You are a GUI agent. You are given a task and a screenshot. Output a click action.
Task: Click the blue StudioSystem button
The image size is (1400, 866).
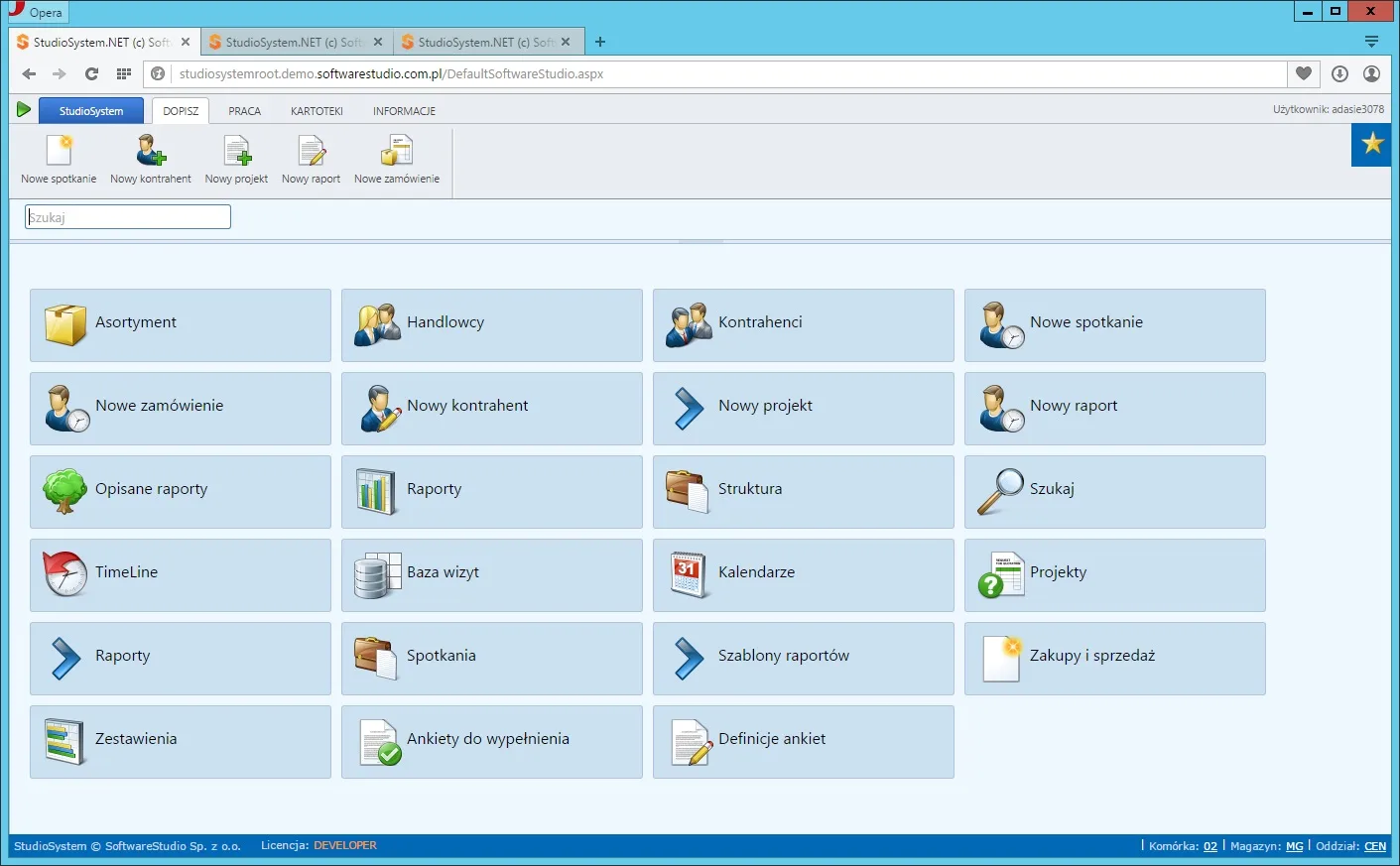(x=91, y=111)
